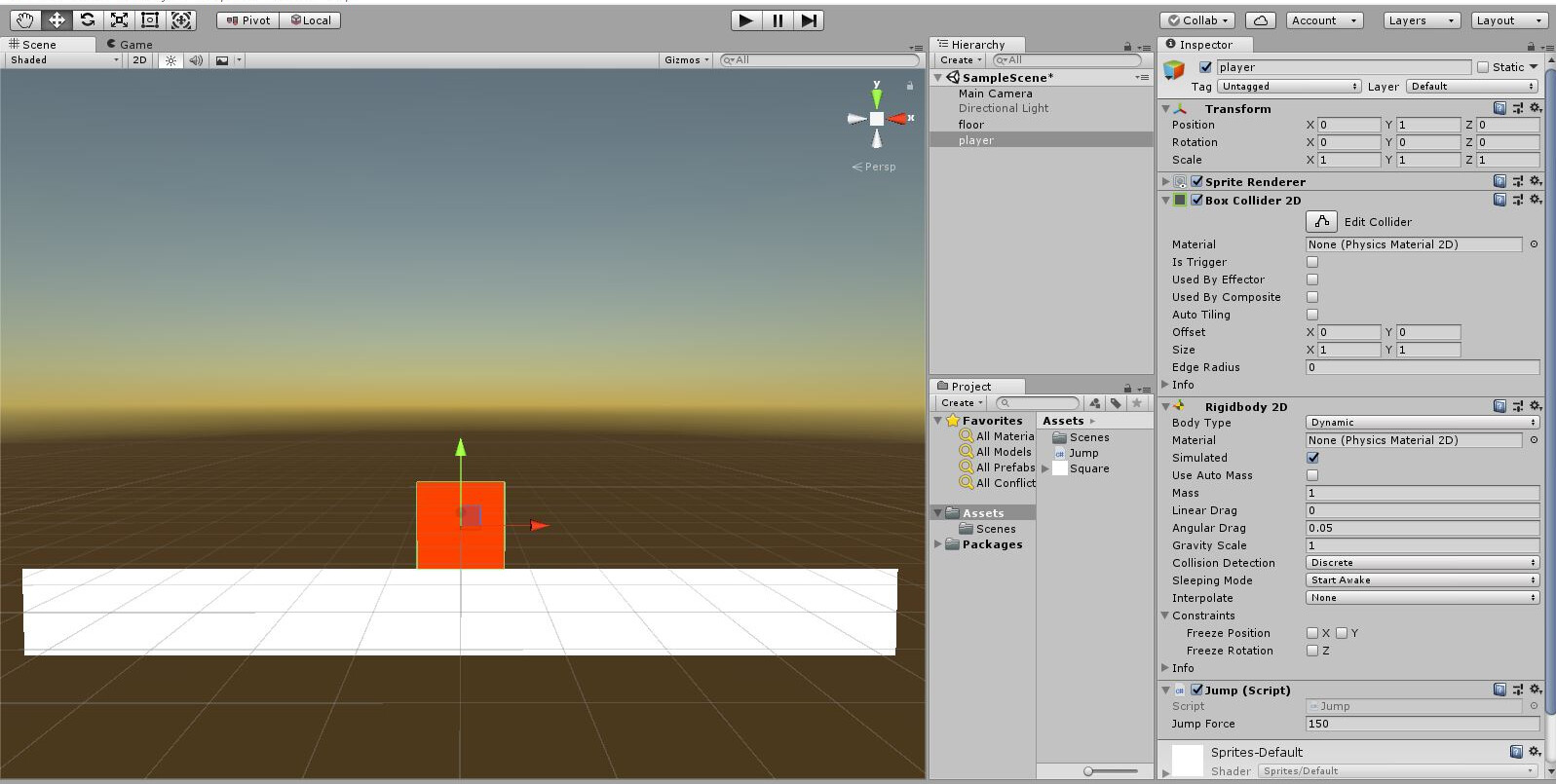Image resolution: width=1556 pixels, height=784 pixels.
Task: Open Jump script gear settings menu
Action: 1535,690
